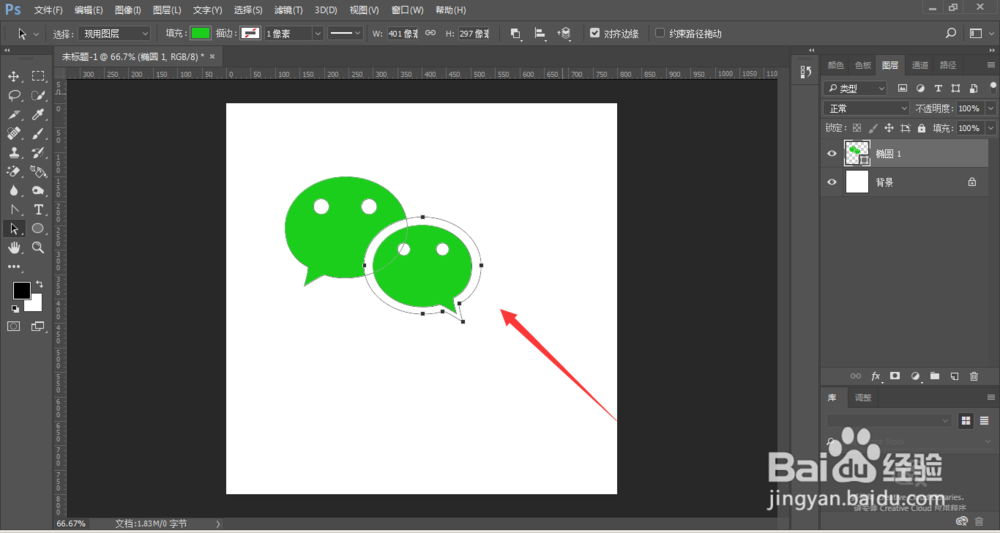Open 窗口(W) menu

pyautogui.click(x=407, y=10)
